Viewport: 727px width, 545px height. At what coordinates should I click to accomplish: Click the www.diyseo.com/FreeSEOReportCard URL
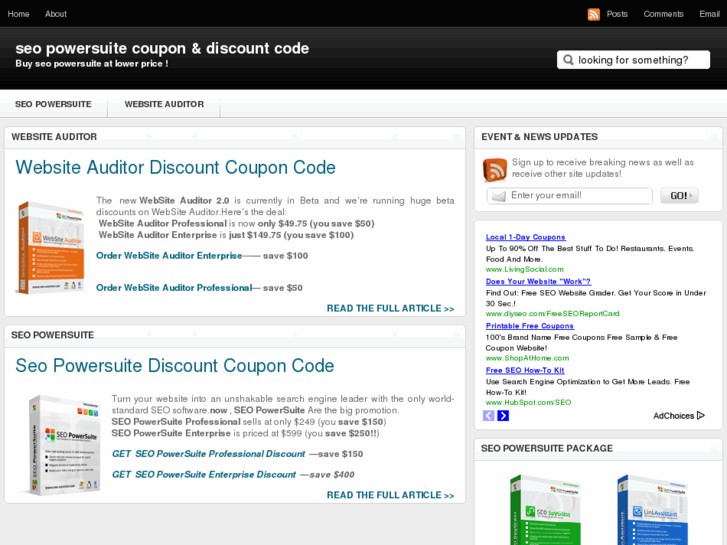pyautogui.click(x=552, y=314)
